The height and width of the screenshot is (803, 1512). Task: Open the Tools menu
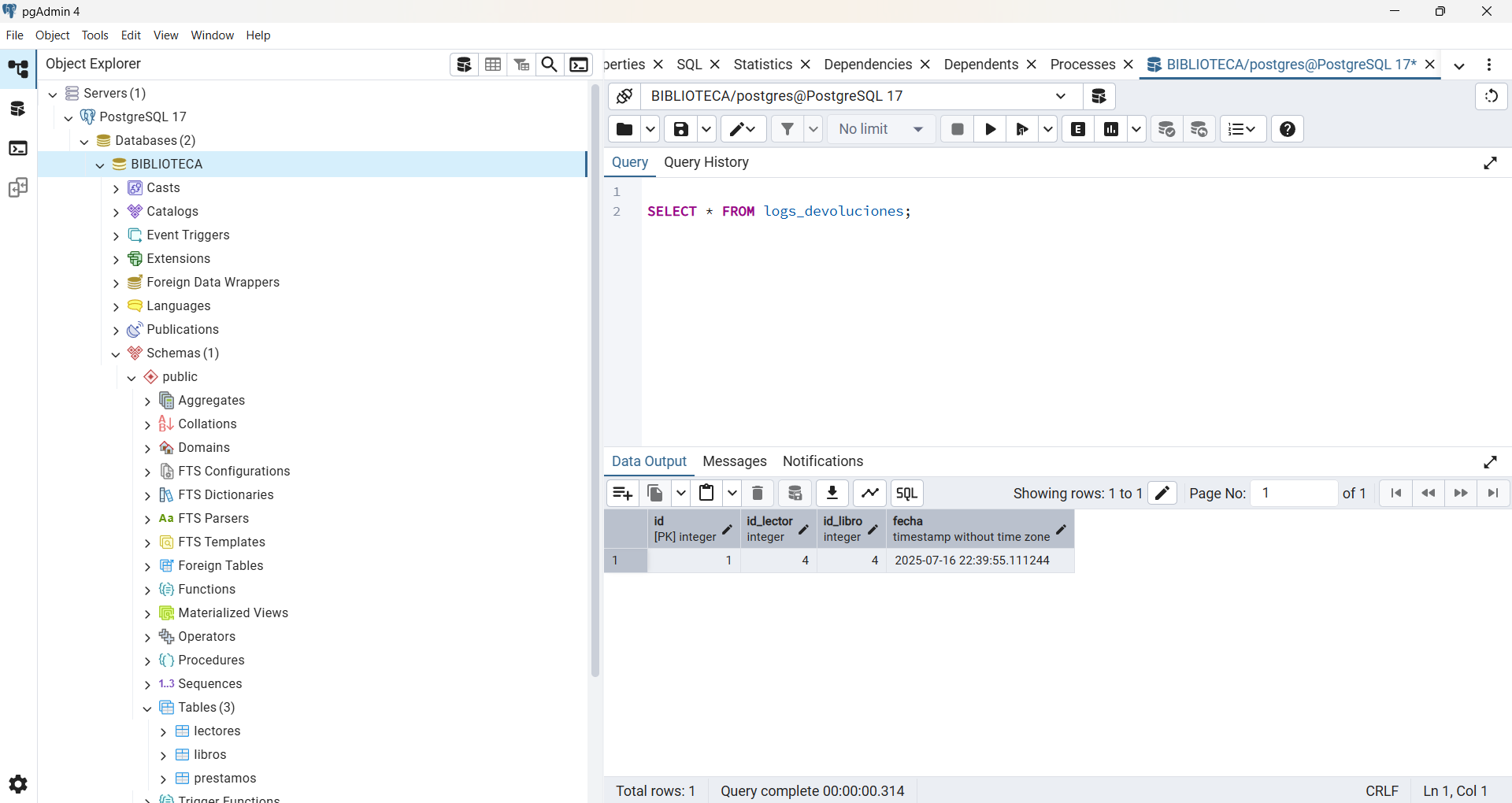coord(95,35)
